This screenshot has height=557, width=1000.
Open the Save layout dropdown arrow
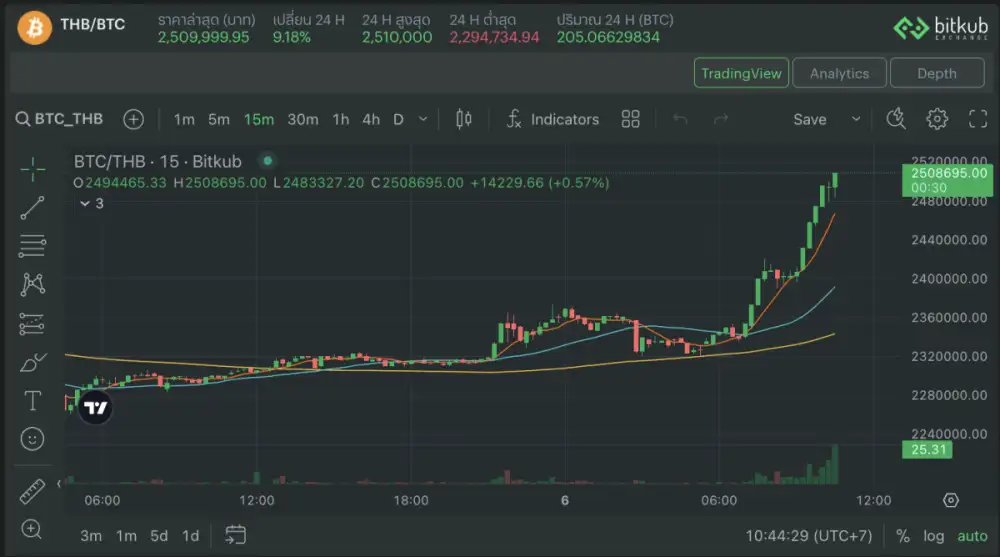click(856, 119)
